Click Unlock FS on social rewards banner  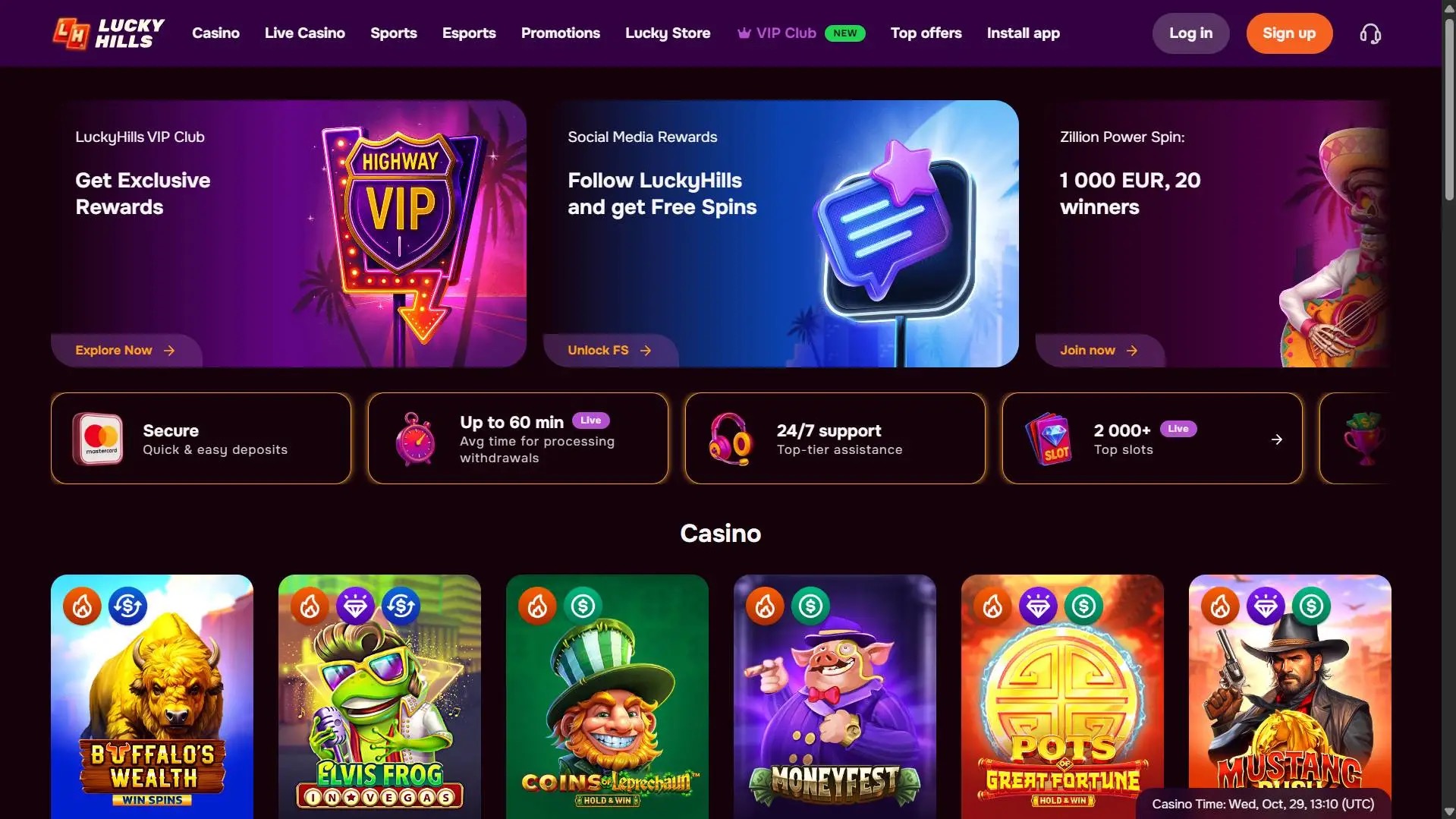[x=609, y=351]
